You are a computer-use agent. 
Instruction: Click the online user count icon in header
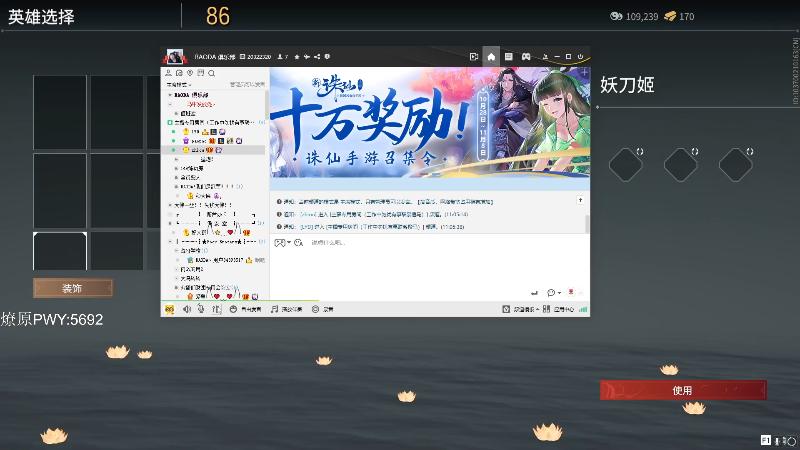click(x=280, y=57)
